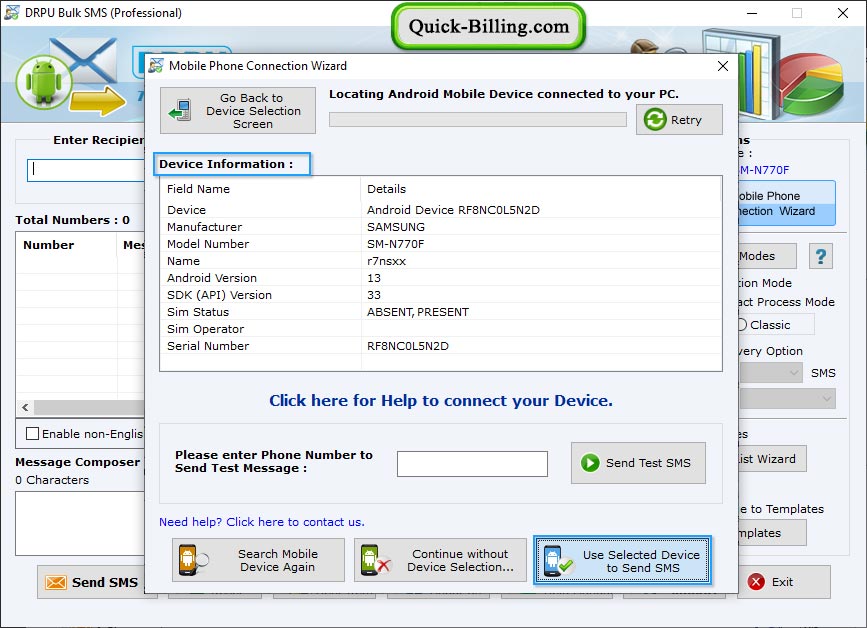Select the Manufacturer SAMSUNG cell

tap(396, 227)
